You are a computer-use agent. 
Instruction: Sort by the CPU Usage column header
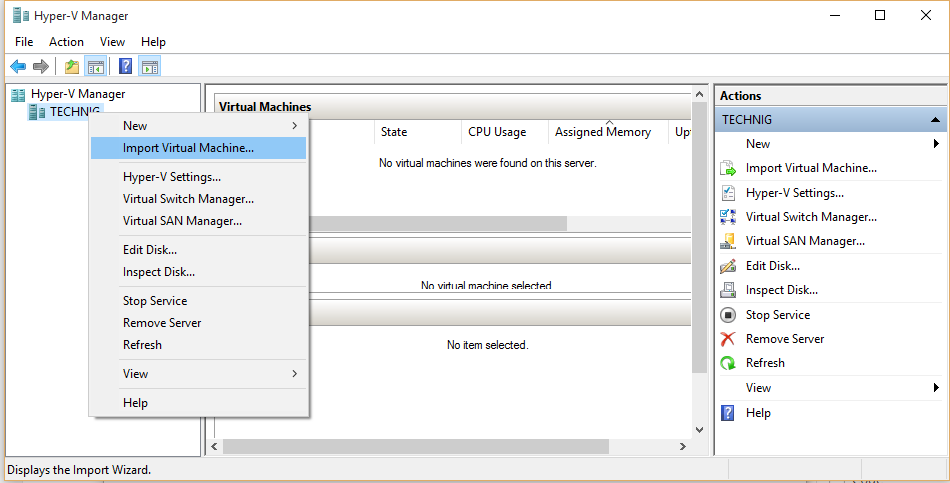pyautogui.click(x=505, y=132)
